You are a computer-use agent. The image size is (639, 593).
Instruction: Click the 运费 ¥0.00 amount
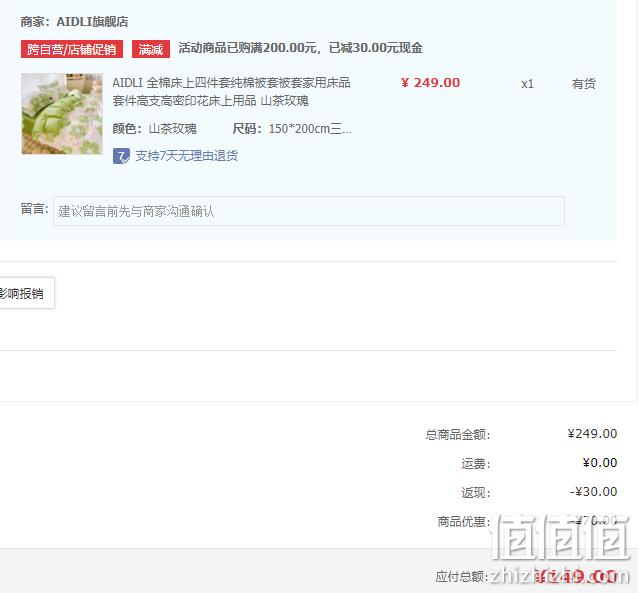[x=599, y=463]
